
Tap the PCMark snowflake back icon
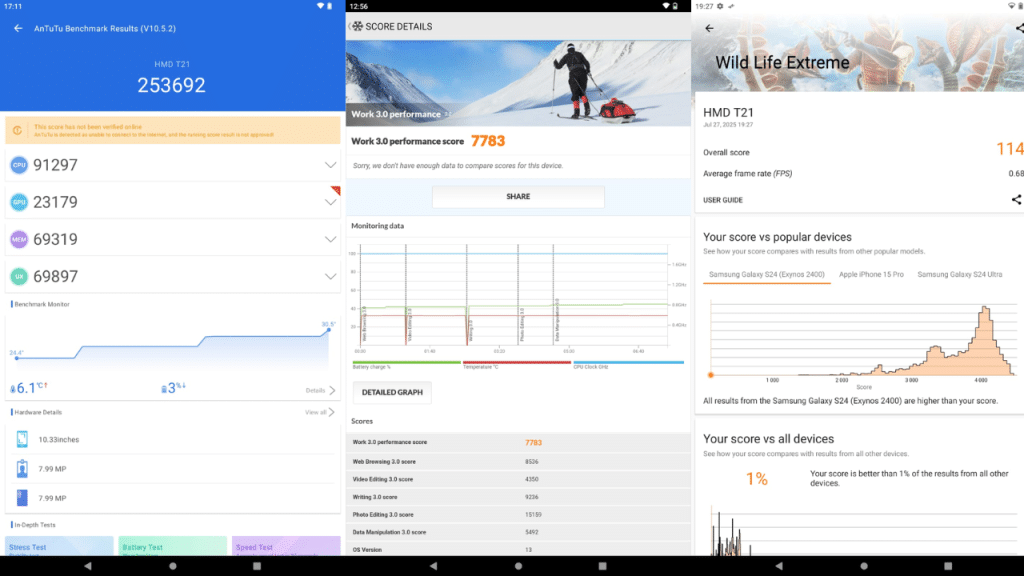[357, 26]
